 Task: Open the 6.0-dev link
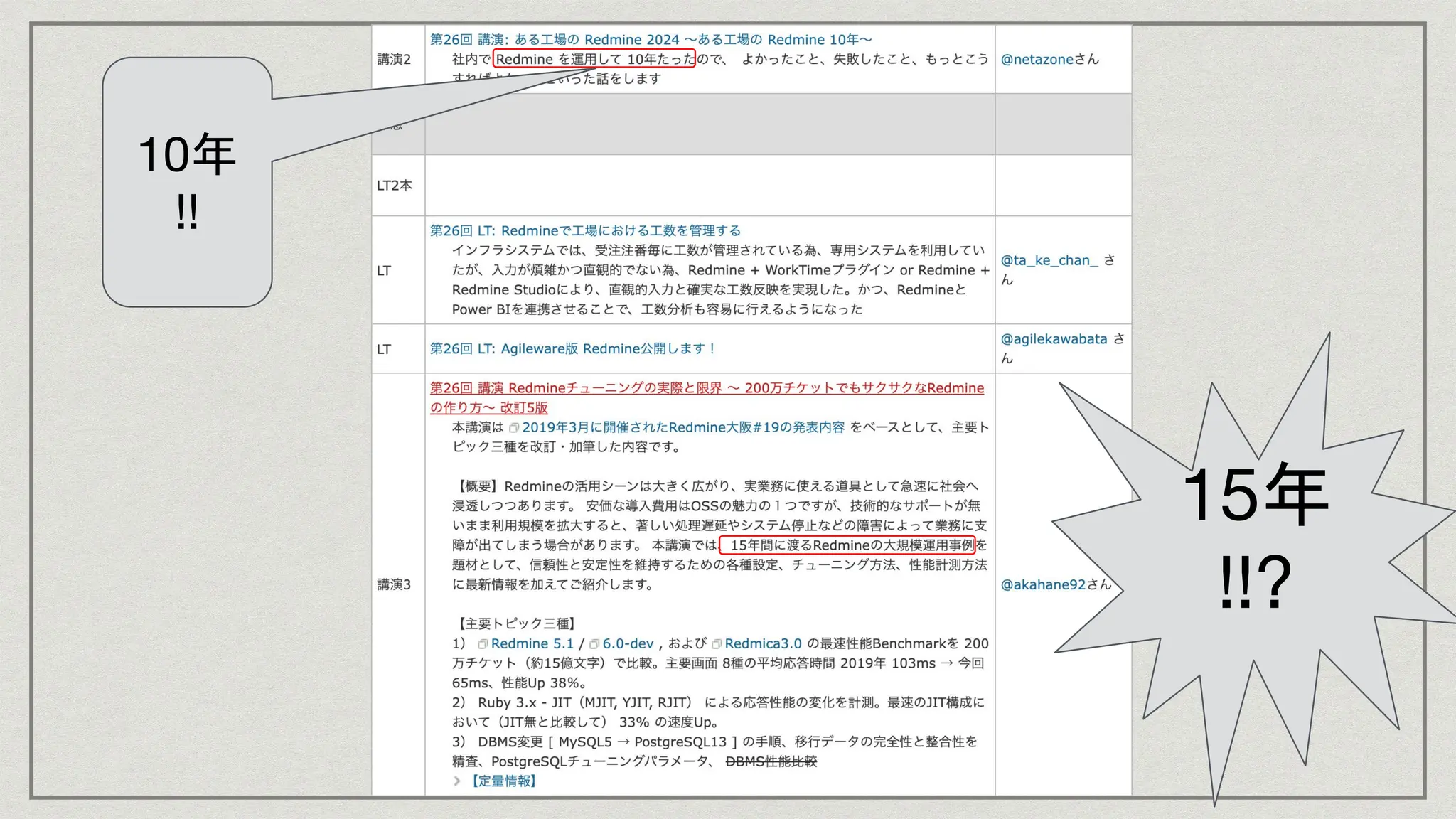[628, 643]
